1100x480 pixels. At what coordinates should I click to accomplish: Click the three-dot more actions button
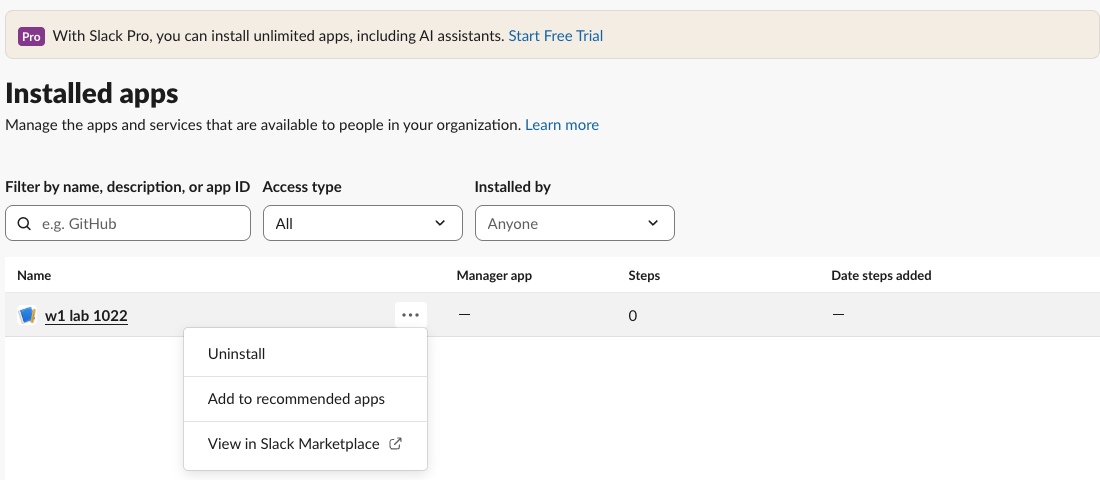(x=410, y=315)
